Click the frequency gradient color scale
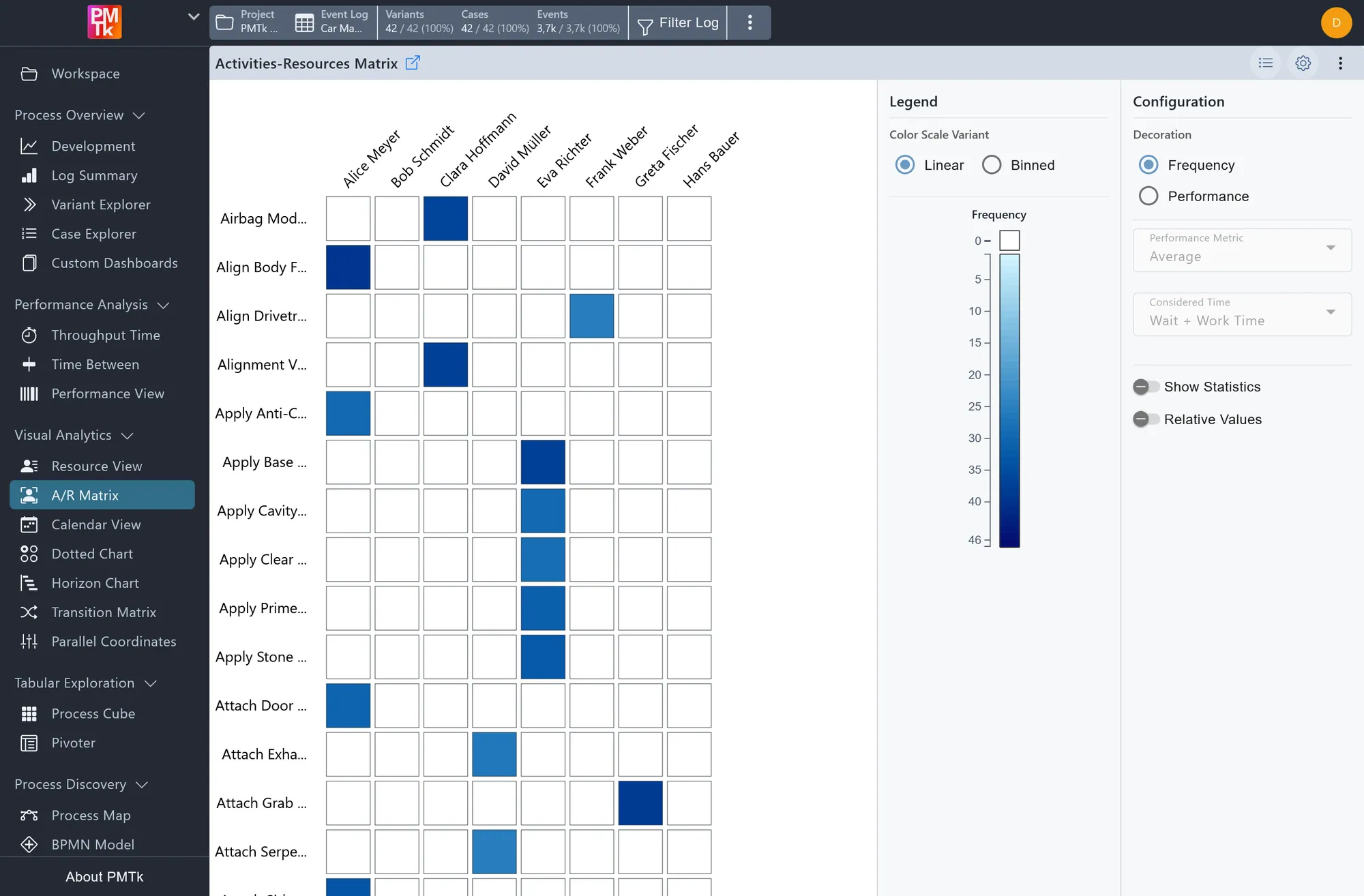Screen dimensions: 1364x896 coord(1009,401)
